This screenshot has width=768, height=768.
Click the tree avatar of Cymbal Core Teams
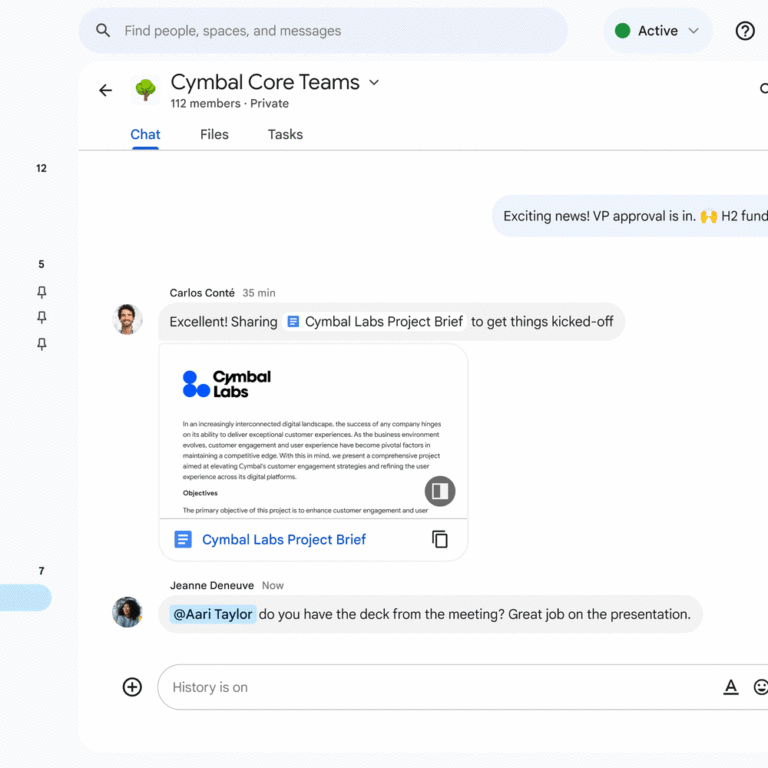[x=146, y=91]
